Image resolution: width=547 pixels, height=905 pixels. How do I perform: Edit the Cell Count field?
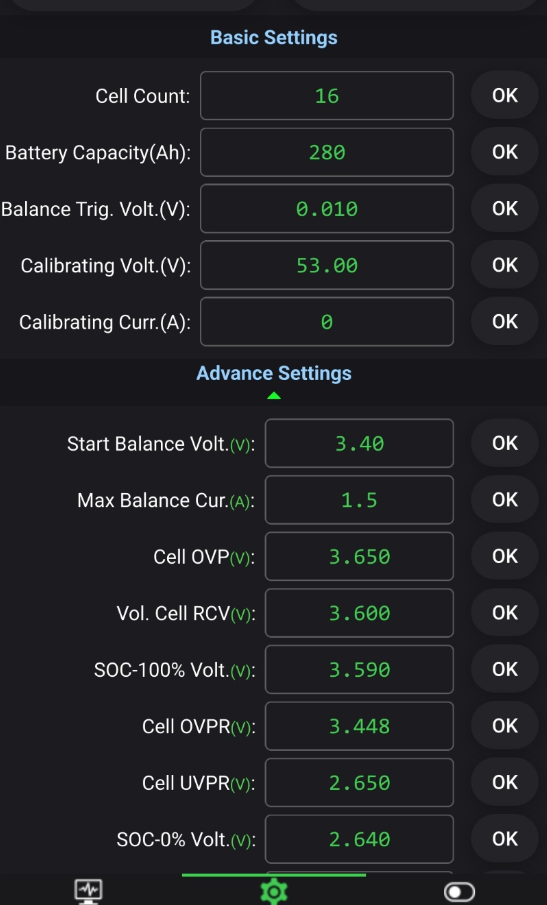[327, 95]
